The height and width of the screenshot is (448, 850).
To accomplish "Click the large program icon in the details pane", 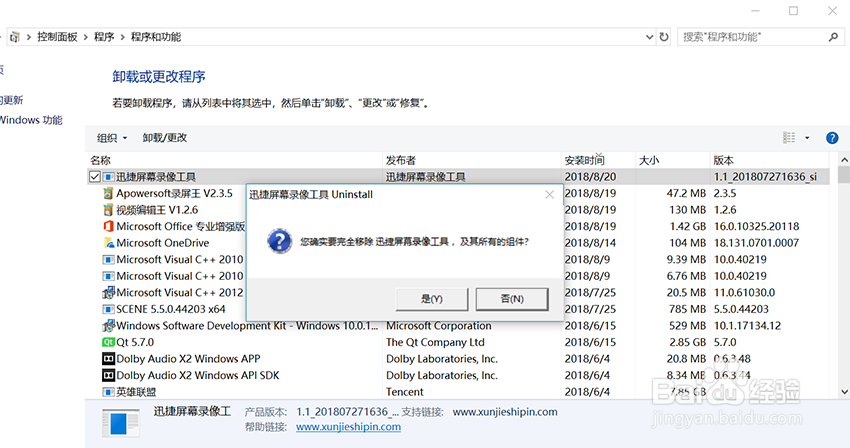I will tap(121, 423).
